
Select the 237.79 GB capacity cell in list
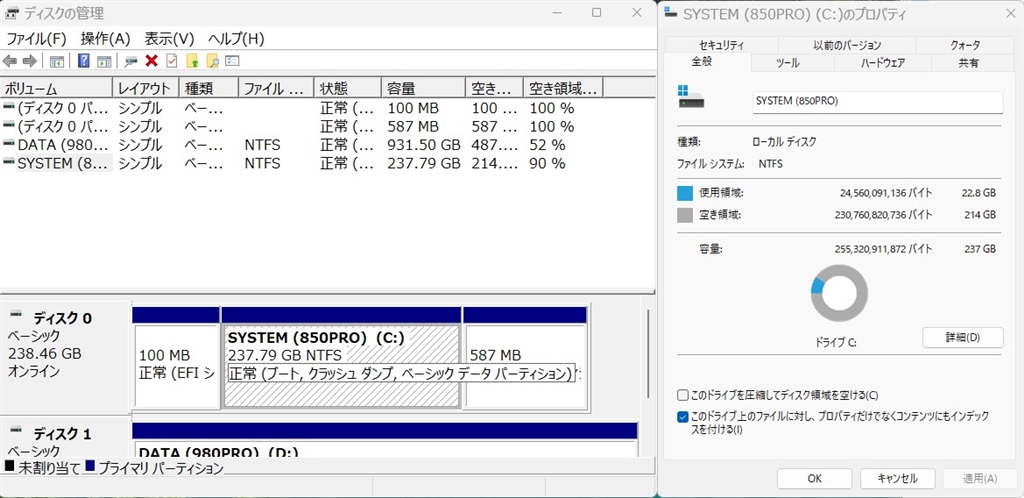[424, 163]
